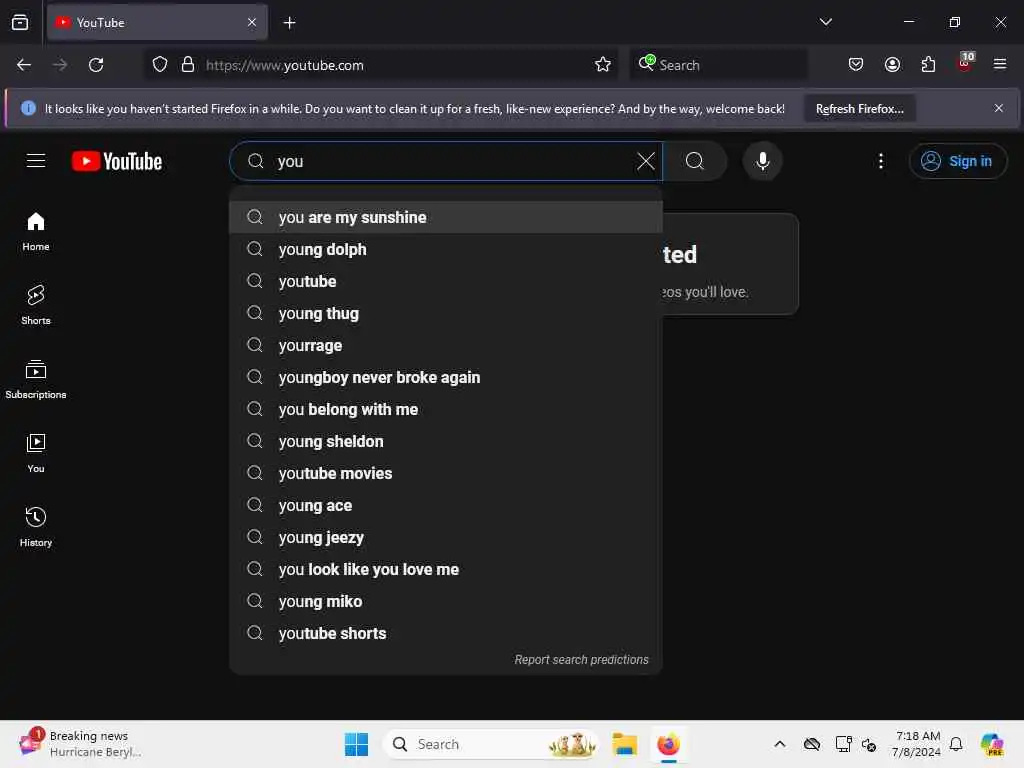Image resolution: width=1024 pixels, height=768 pixels.
Task: Open History in the sidebar
Action: (36, 527)
